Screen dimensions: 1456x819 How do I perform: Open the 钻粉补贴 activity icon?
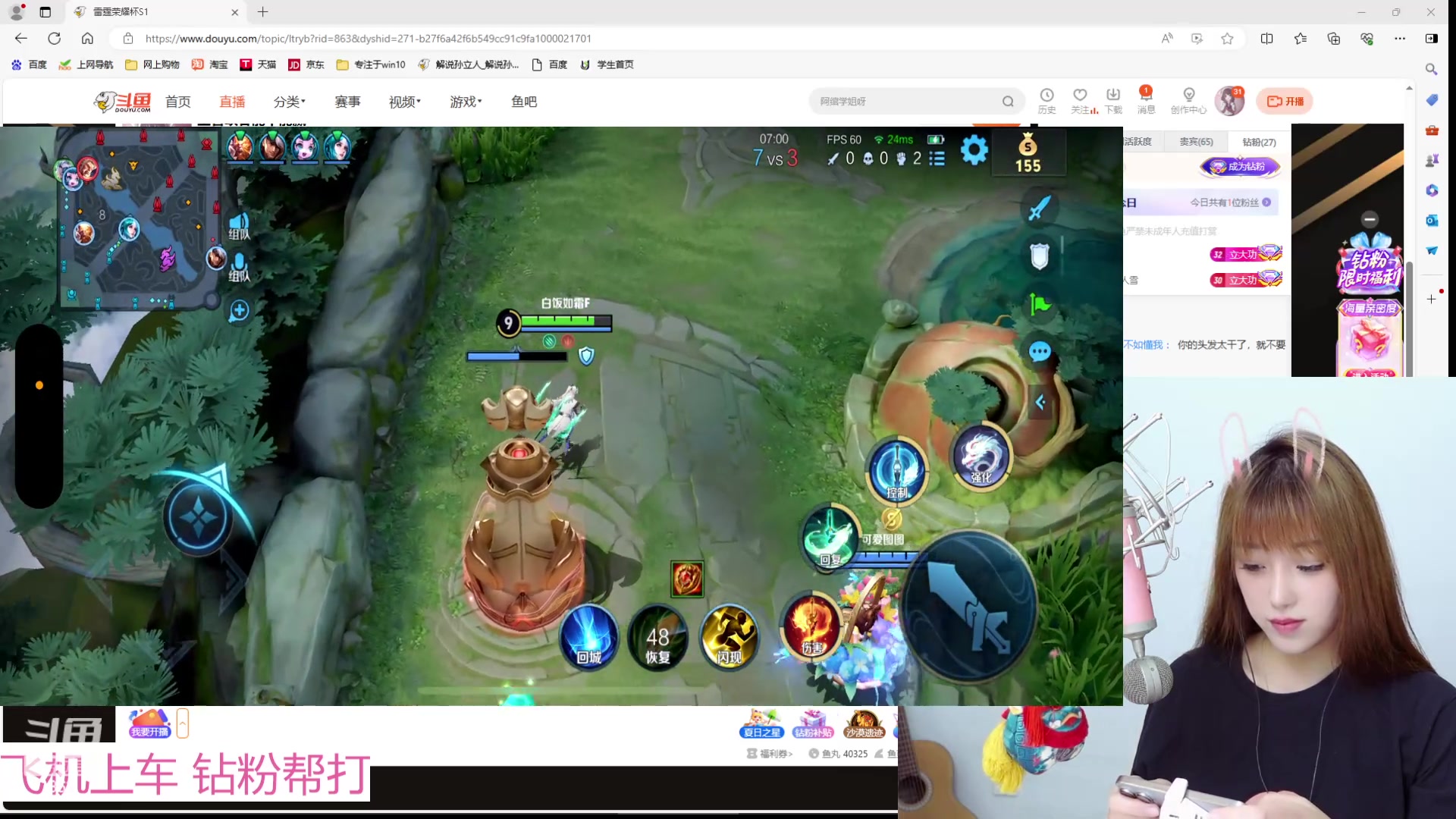(x=813, y=723)
